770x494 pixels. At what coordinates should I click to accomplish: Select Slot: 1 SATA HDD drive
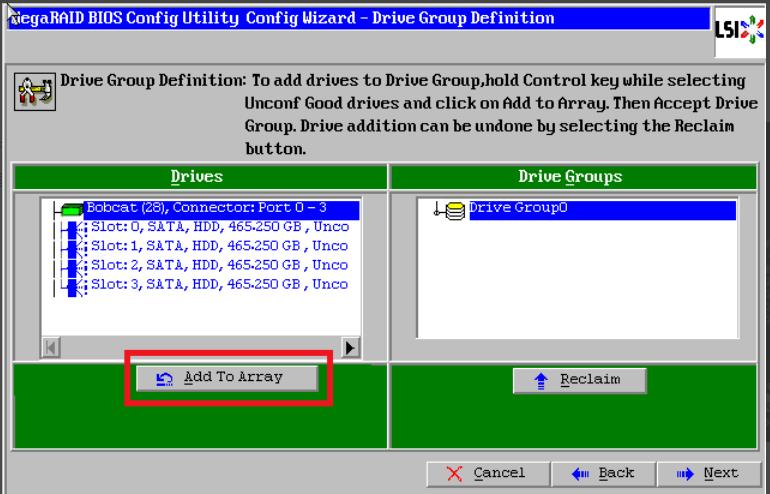click(220, 246)
